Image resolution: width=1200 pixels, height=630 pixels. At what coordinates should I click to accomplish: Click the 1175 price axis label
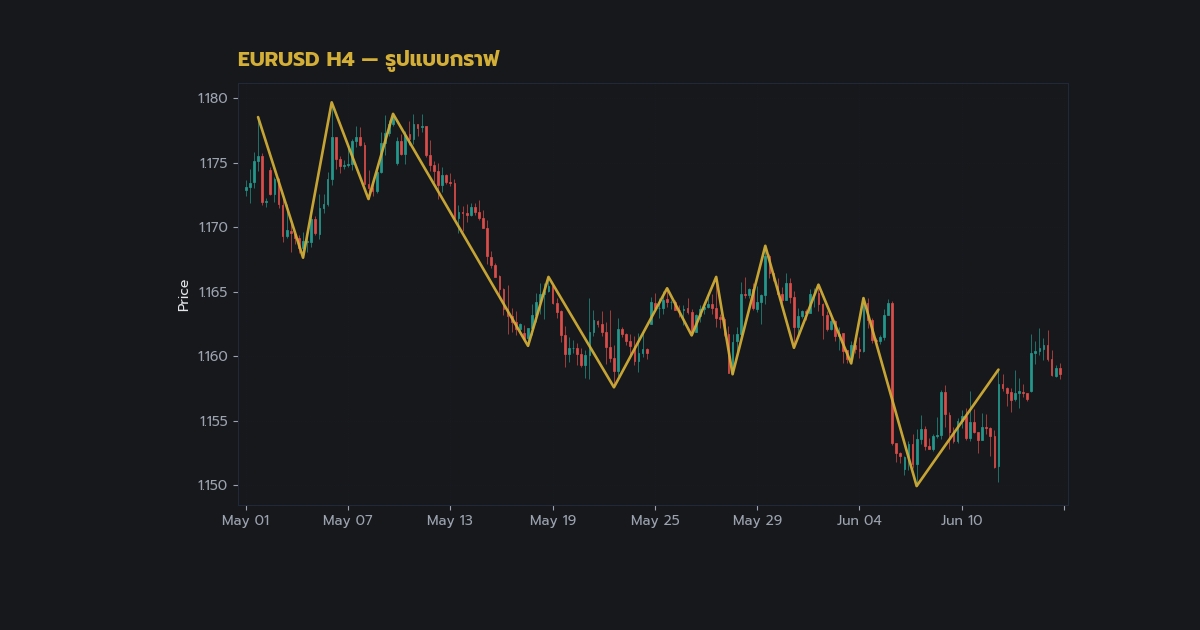pos(213,163)
